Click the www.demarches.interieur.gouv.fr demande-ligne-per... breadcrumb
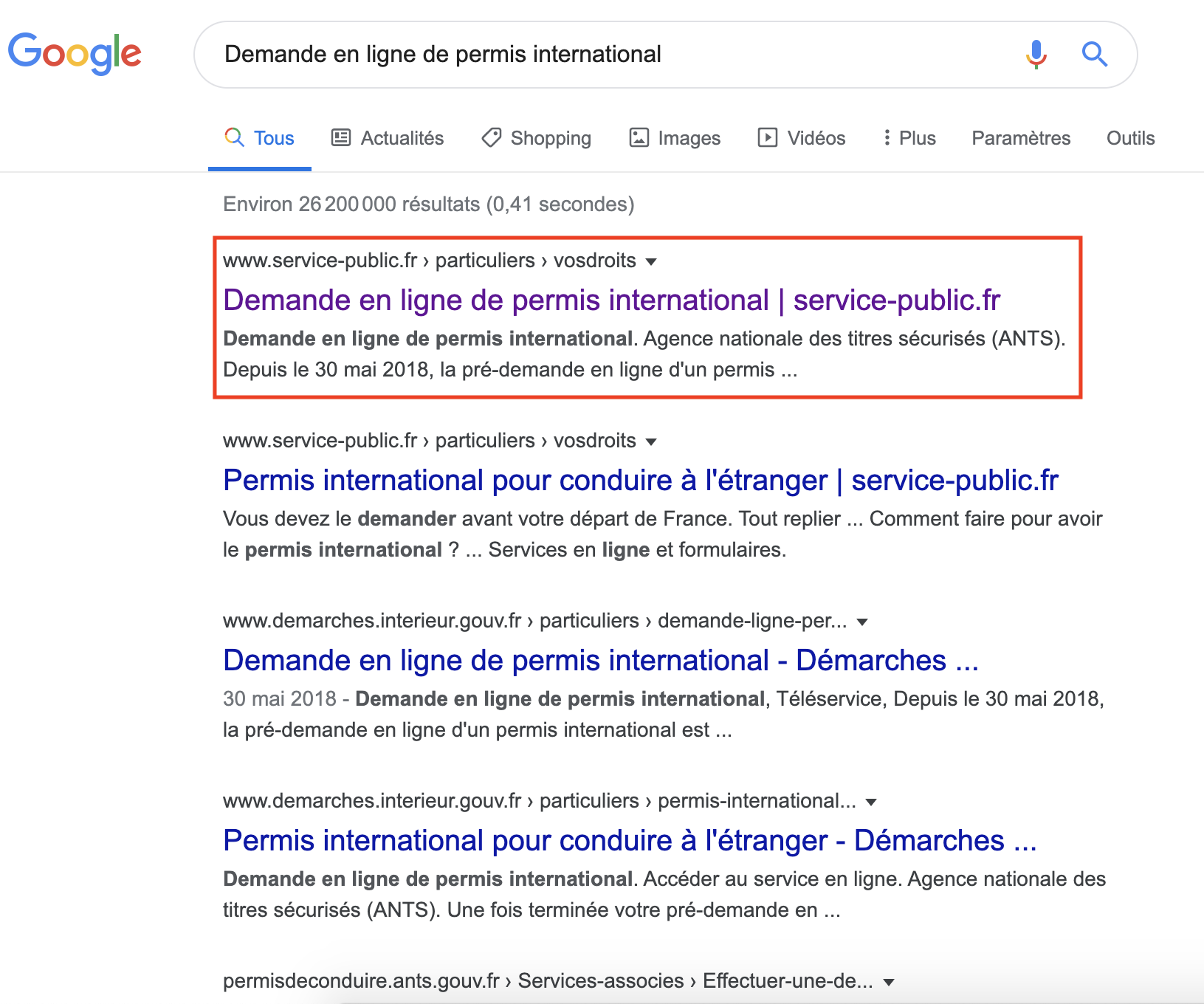This screenshot has width=1204, height=1004. (x=535, y=621)
